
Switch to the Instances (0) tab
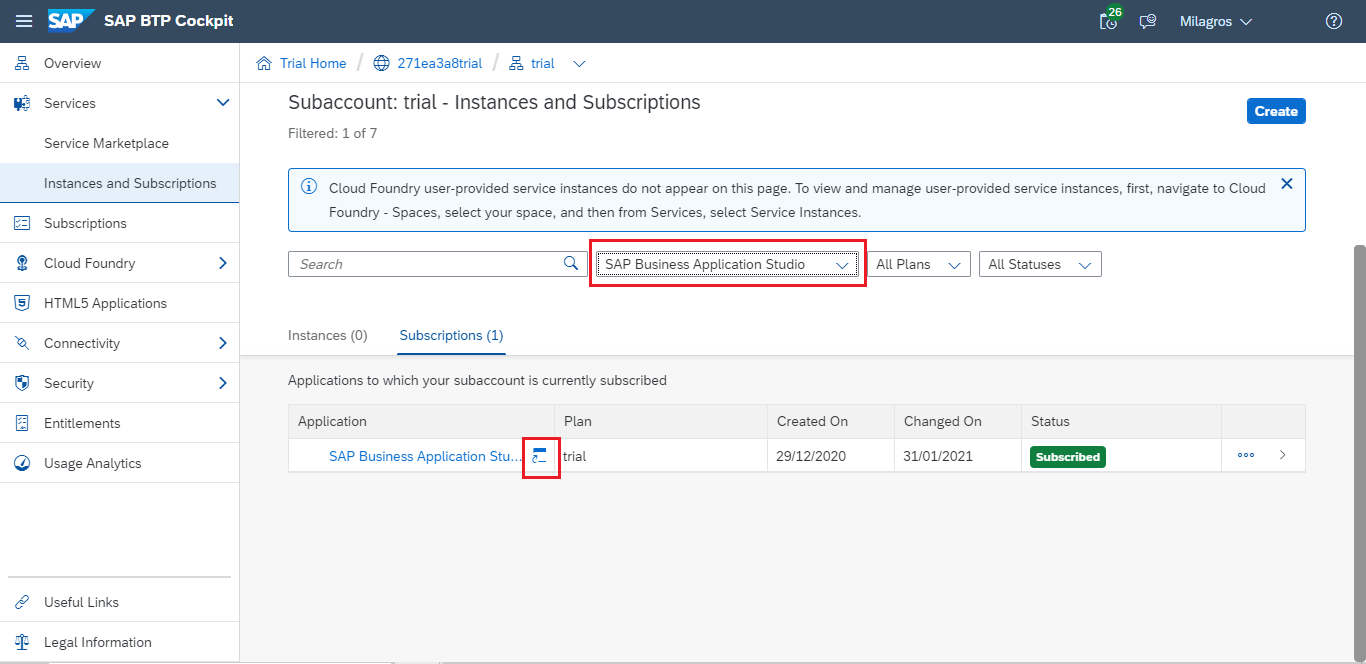(327, 336)
